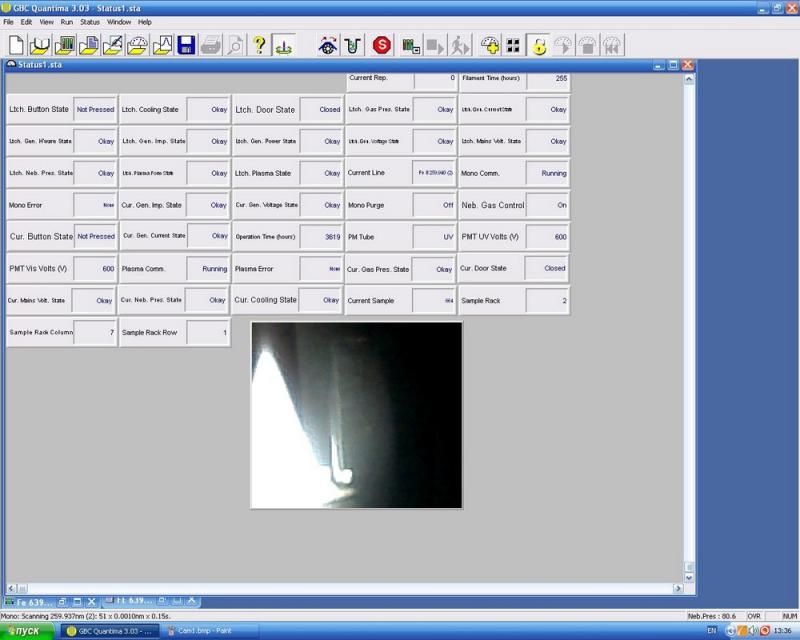Click the four black squares icon
Image resolution: width=800 pixels, height=640 pixels.
point(513,45)
